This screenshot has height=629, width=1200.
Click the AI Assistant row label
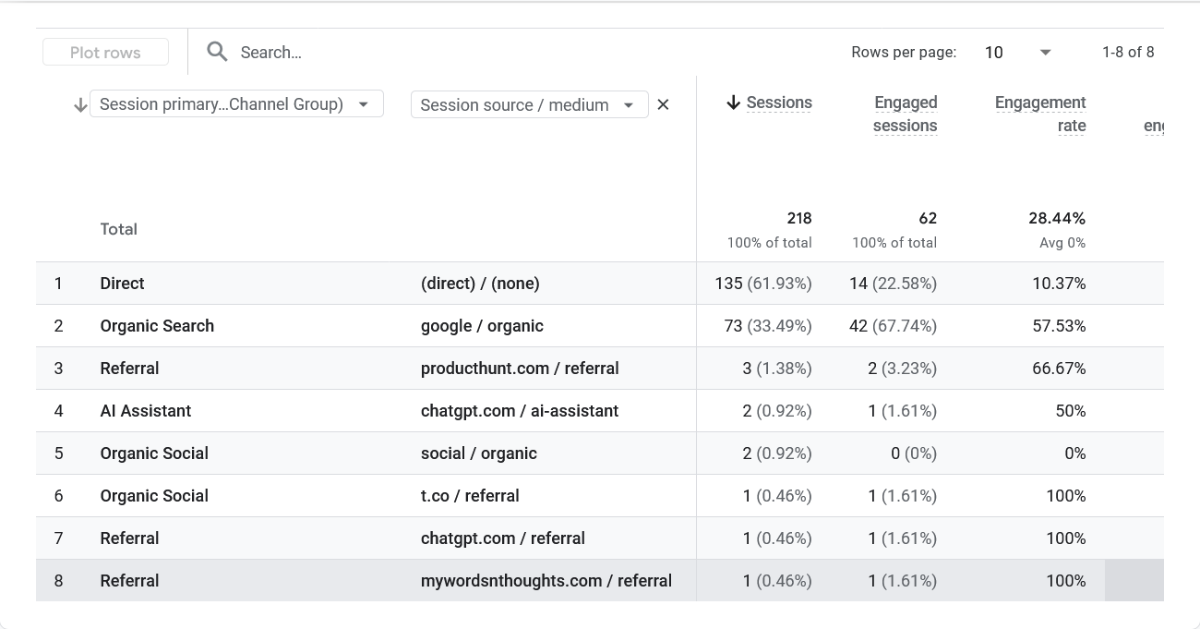pos(146,411)
